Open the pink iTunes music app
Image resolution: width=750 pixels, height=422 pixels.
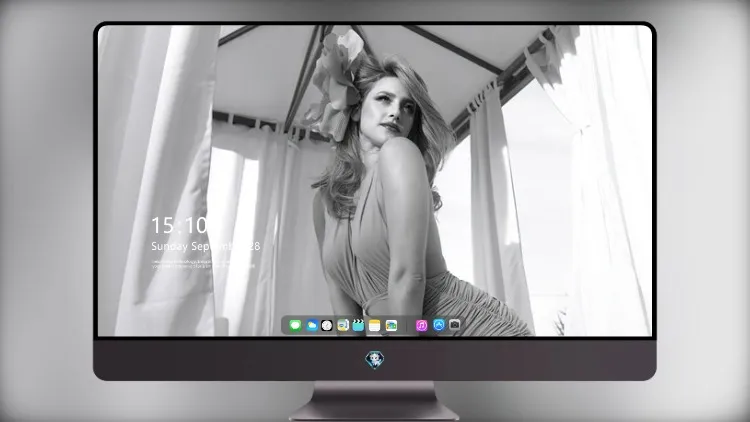421,325
